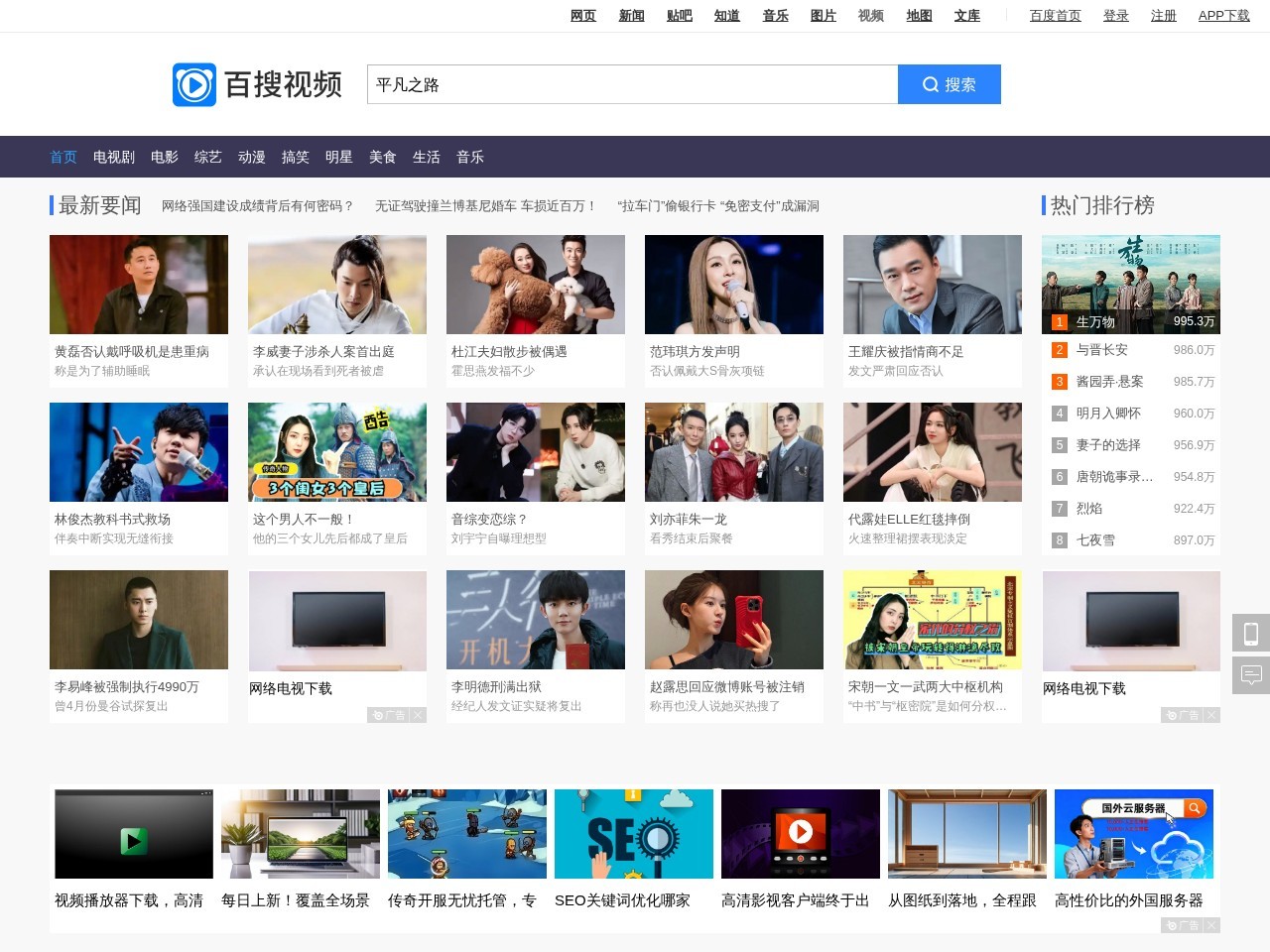Open the 登录 link at top
The height and width of the screenshot is (952, 1270).
(x=1116, y=16)
